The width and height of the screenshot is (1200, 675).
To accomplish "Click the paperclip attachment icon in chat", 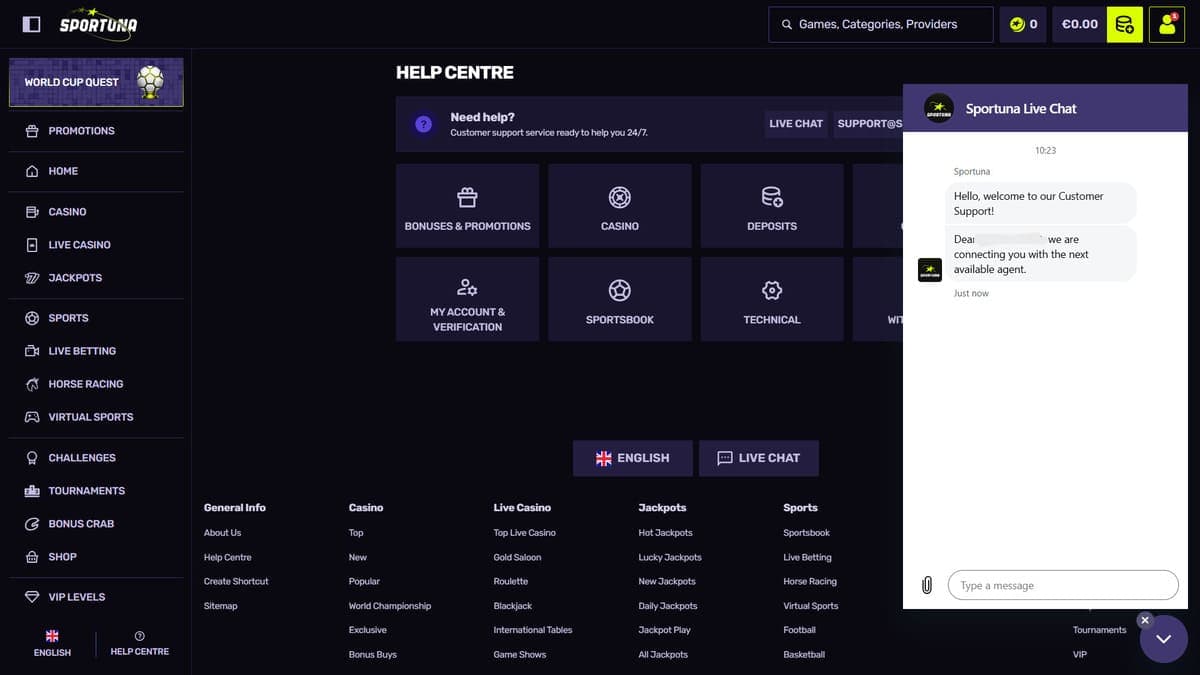I will pos(927,585).
